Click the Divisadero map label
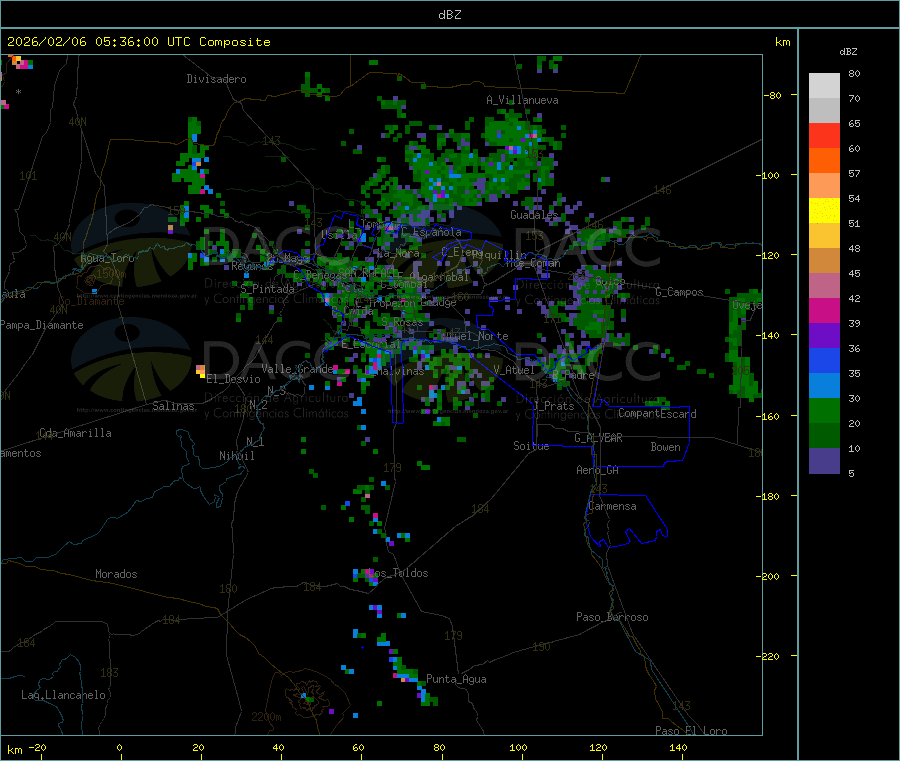This screenshot has width=900, height=761. 216,79
